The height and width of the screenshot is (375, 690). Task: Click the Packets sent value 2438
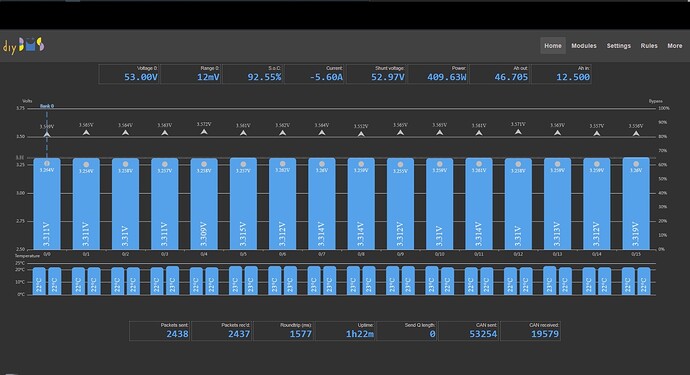pyautogui.click(x=177, y=334)
